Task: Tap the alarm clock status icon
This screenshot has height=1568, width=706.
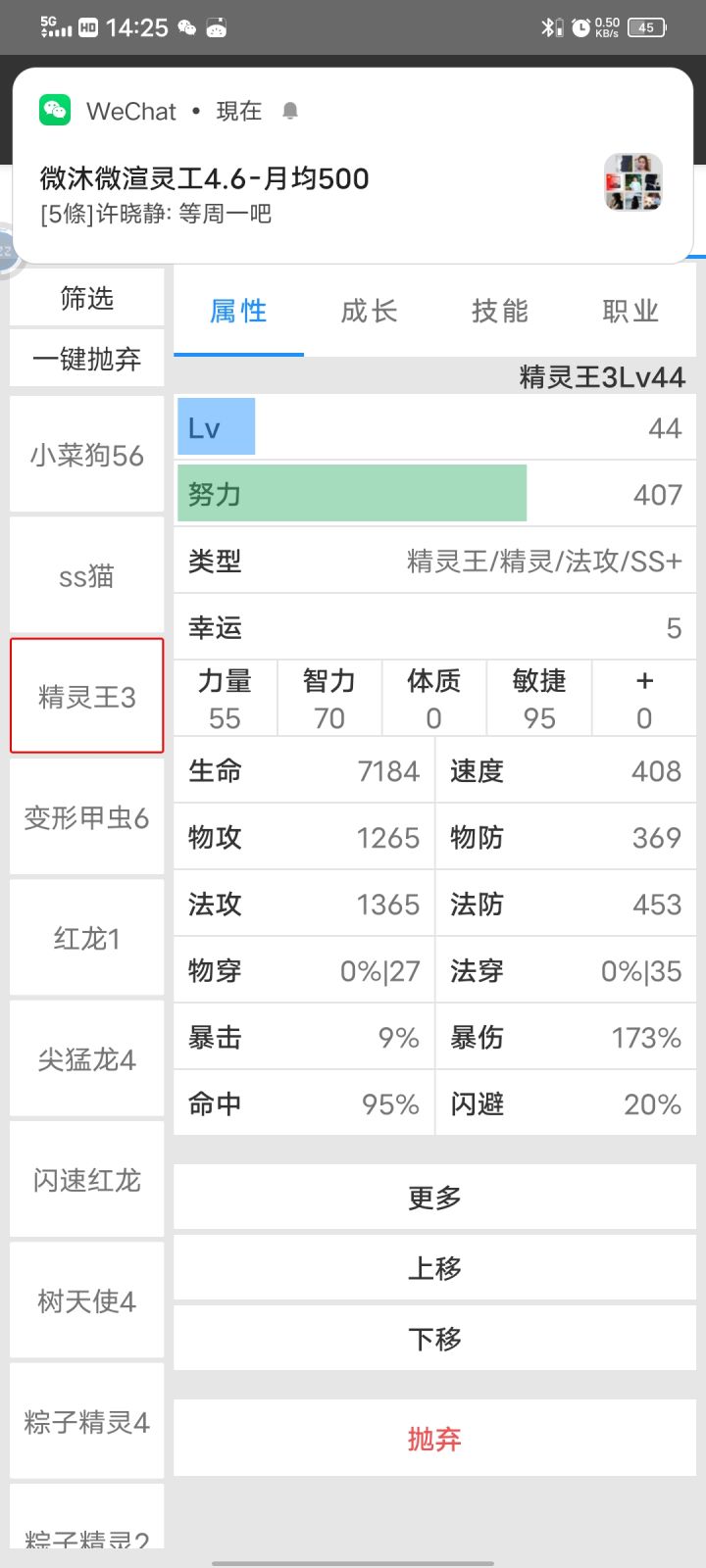Action: (580, 27)
